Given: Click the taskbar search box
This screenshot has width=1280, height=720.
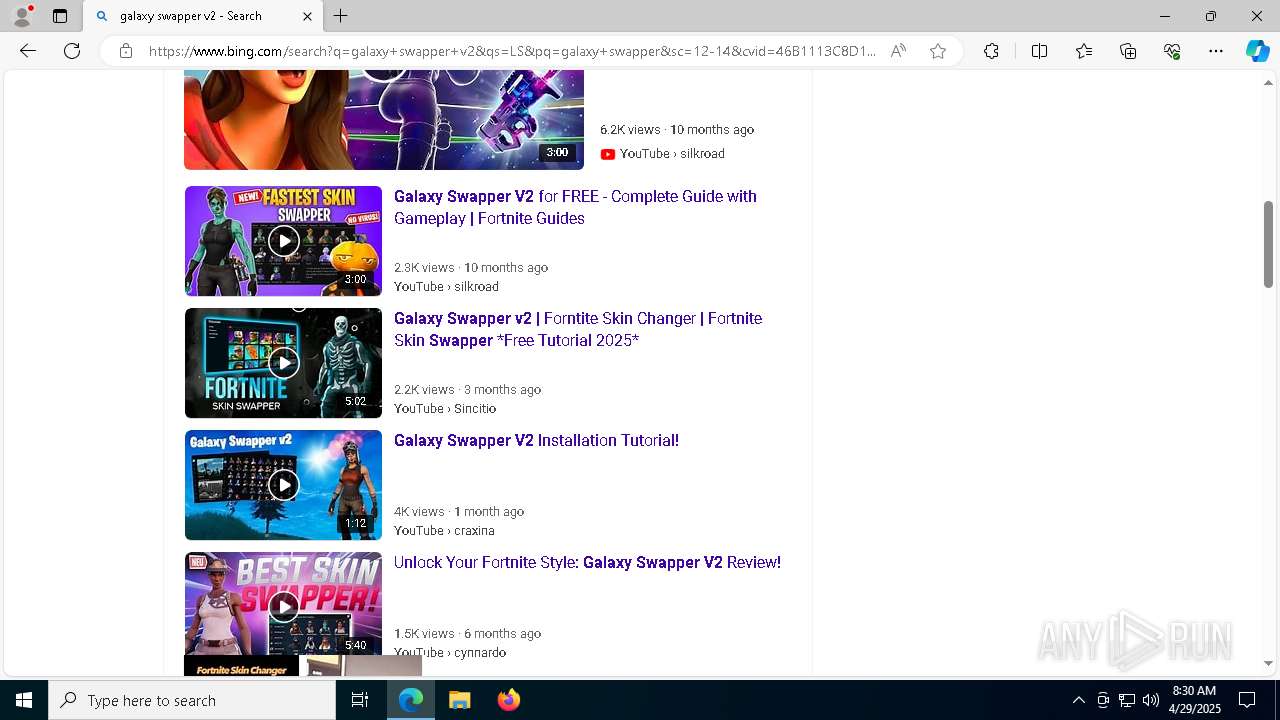Looking at the screenshot, I should [192, 700].
